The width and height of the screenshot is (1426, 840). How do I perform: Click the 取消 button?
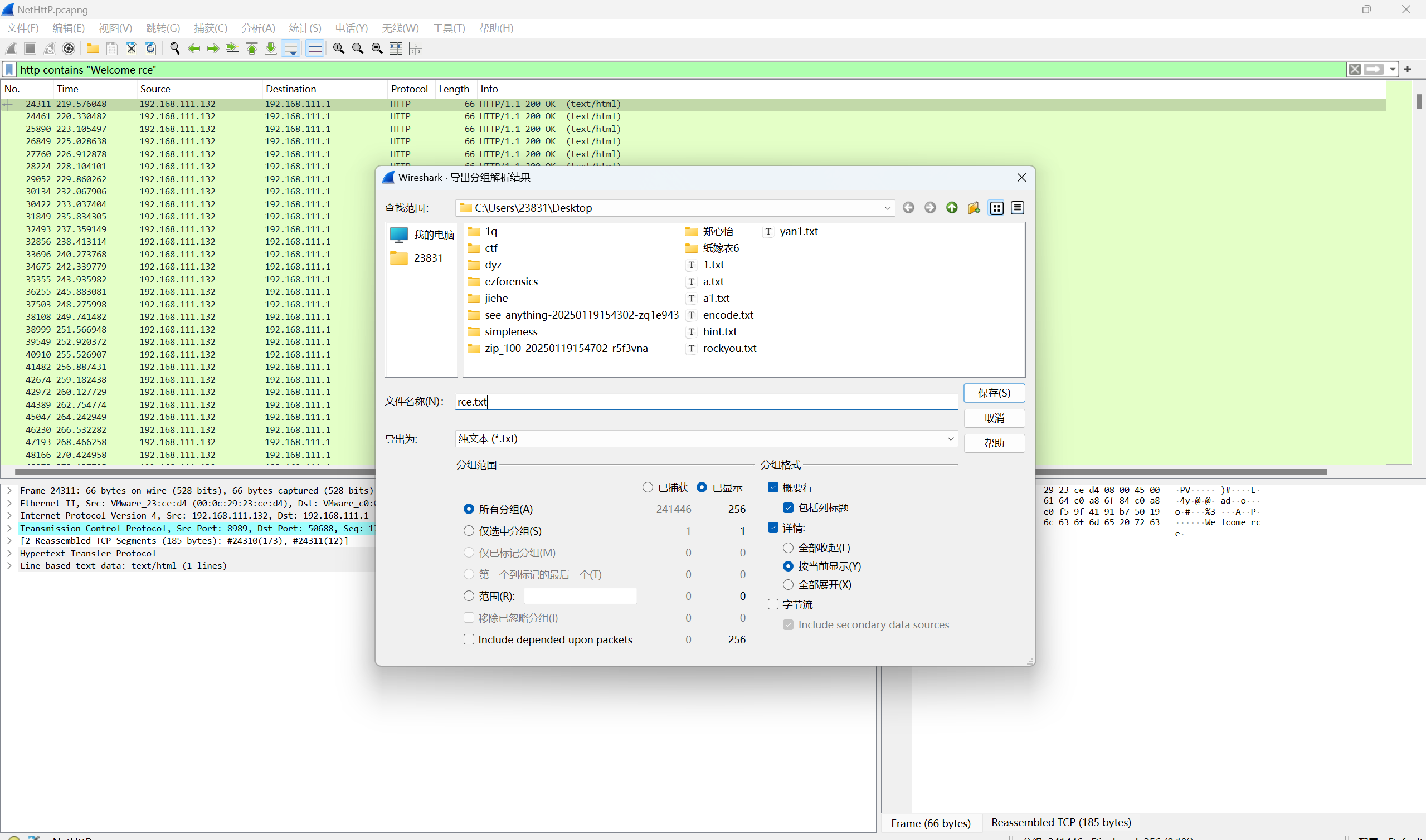pos(994,418)
